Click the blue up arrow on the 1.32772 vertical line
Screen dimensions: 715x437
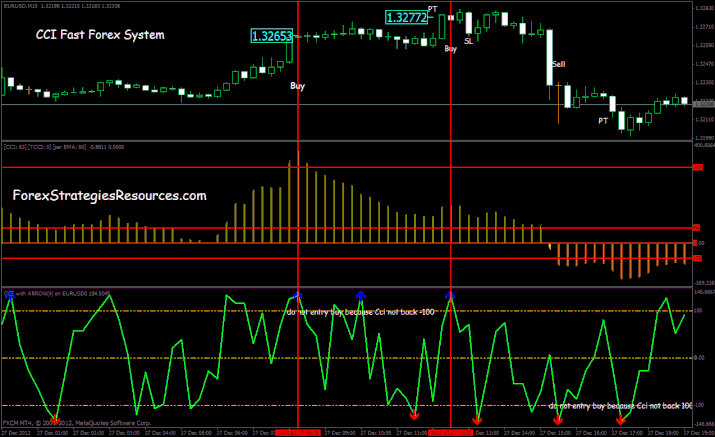pyautogui.click(x=451, y=296)
